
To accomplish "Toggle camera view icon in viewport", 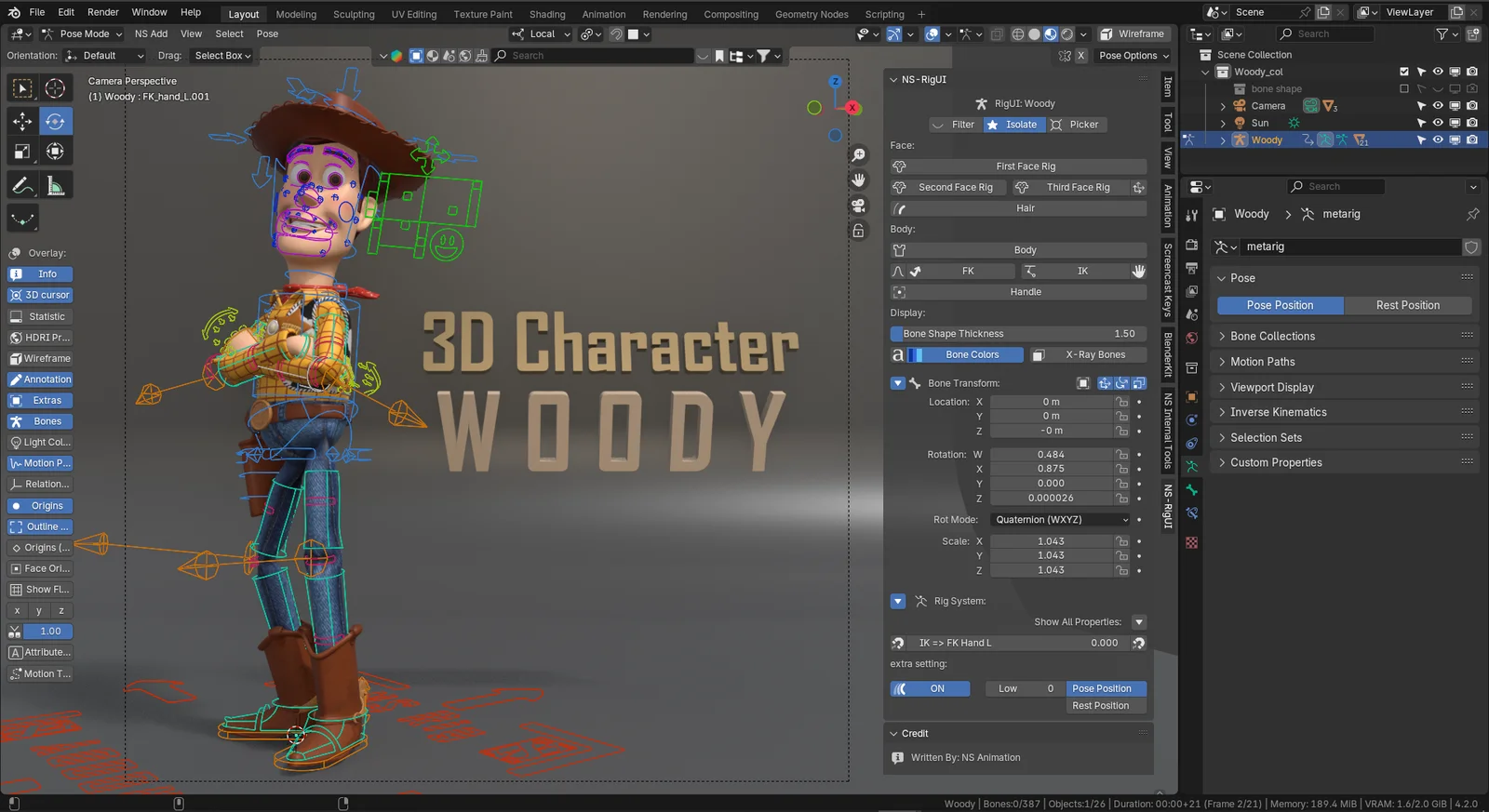I will click(858, 206).
